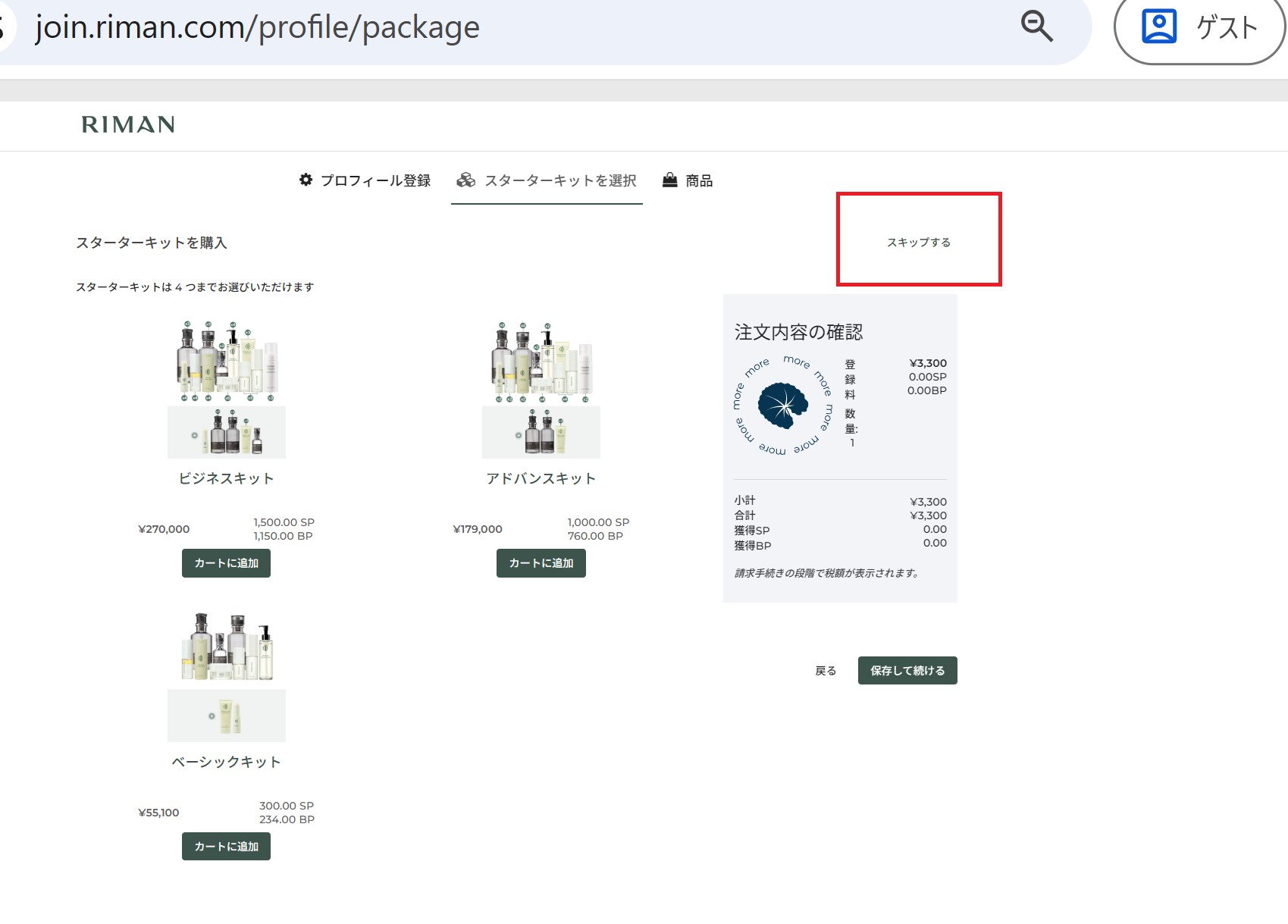Click the 合計 row label
Image resolution: width=1288 pixels, height=924 pixels.
[744, 515]
